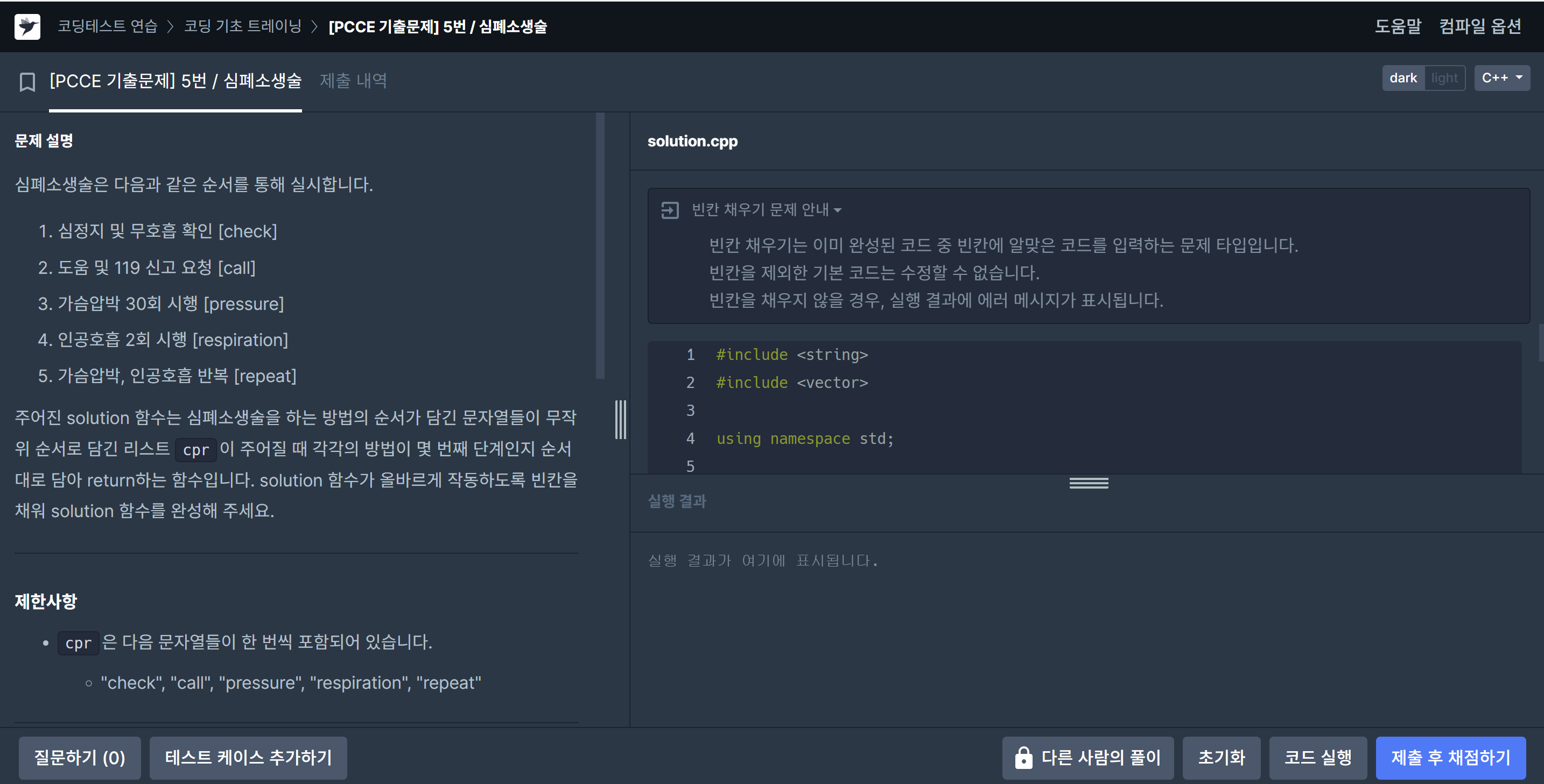Click first breadcrumb chevron after 코딩테스트 연습

click(x=170, y=26)
